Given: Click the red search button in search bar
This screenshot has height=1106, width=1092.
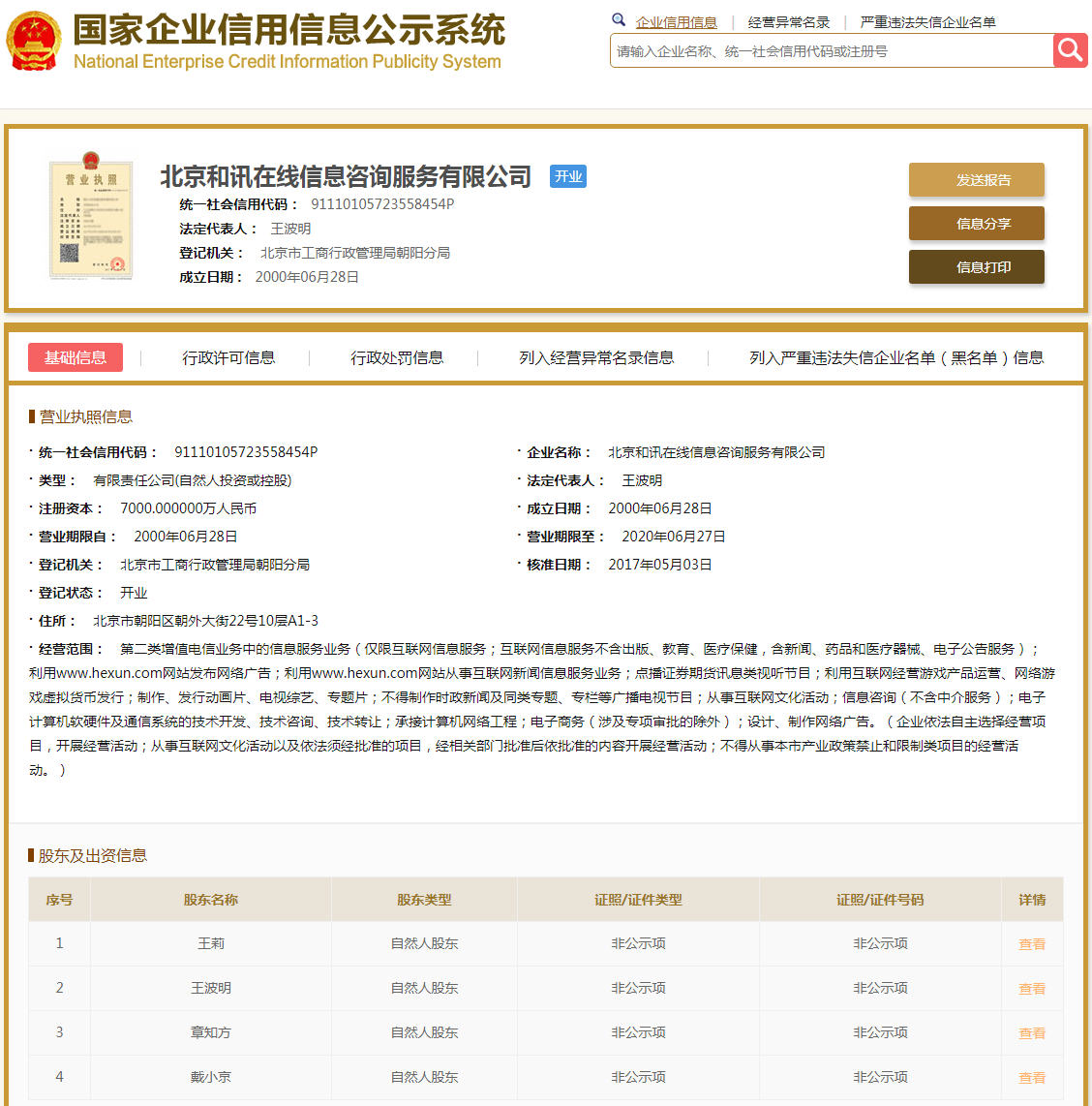Looking at the screenshot, I should [x=1070, y=49].
